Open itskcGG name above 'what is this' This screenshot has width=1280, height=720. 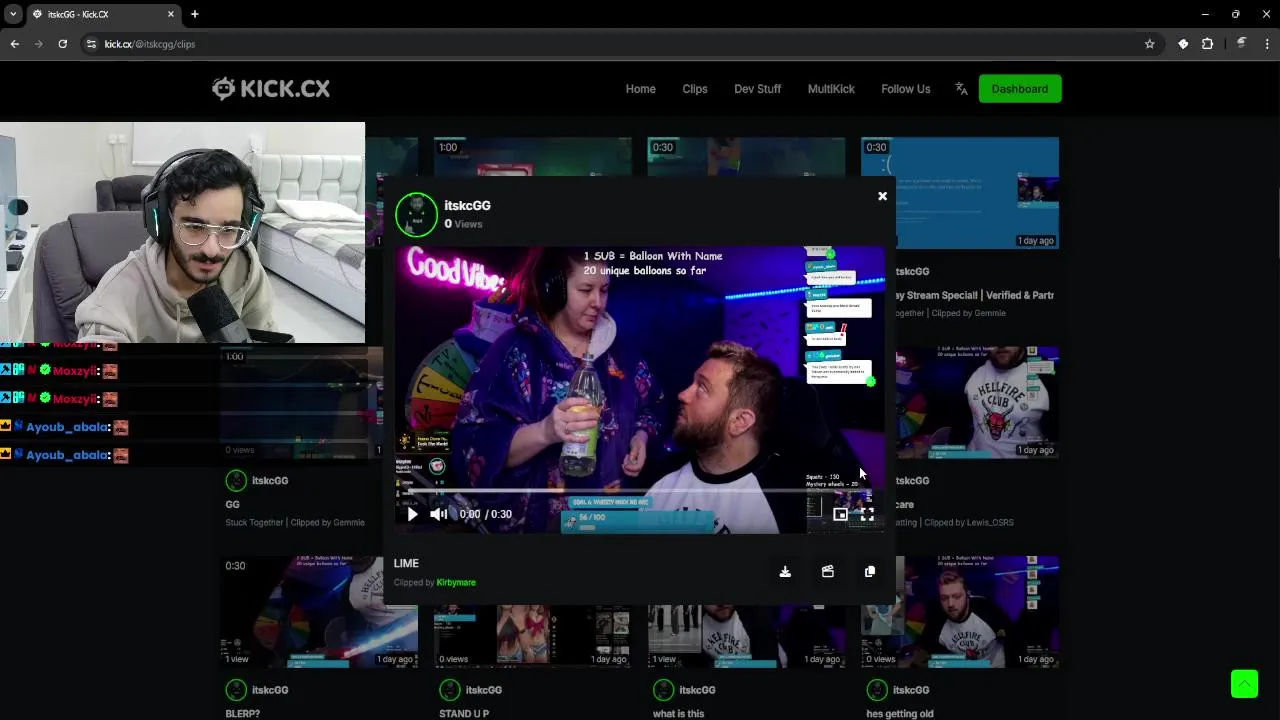click(697, 690)
